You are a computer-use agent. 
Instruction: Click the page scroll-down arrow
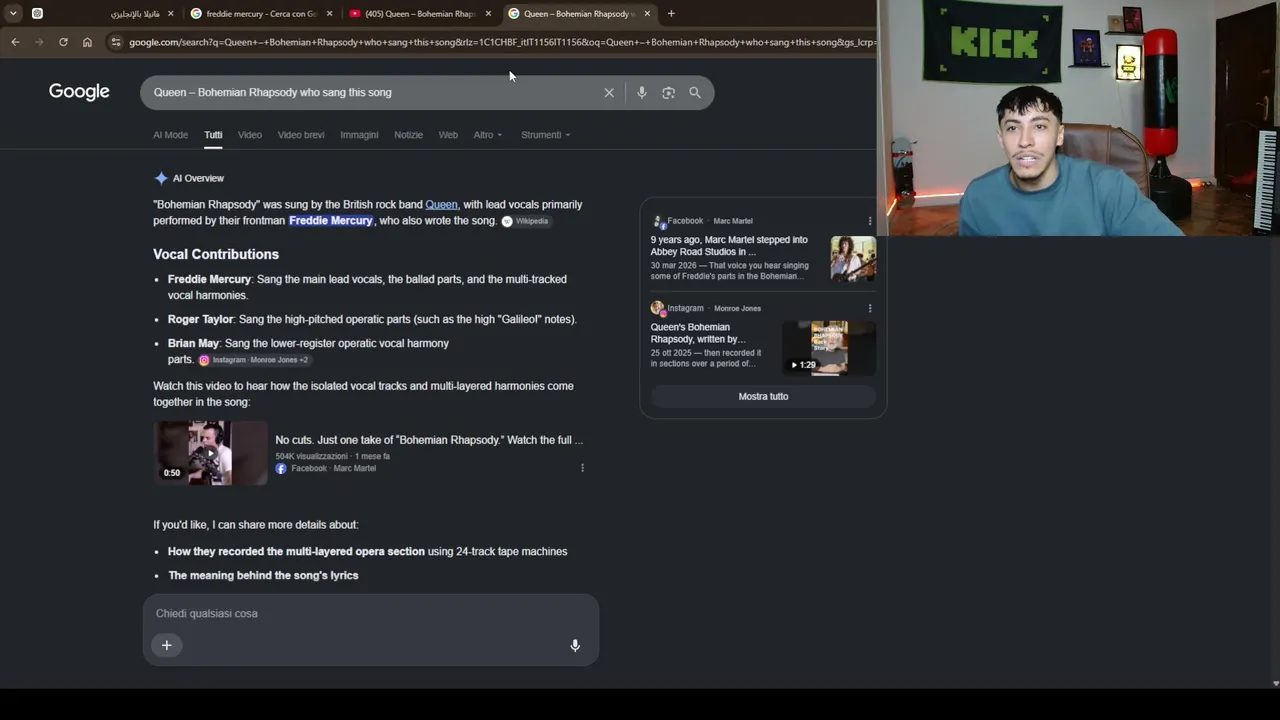tap(1274, 684)
